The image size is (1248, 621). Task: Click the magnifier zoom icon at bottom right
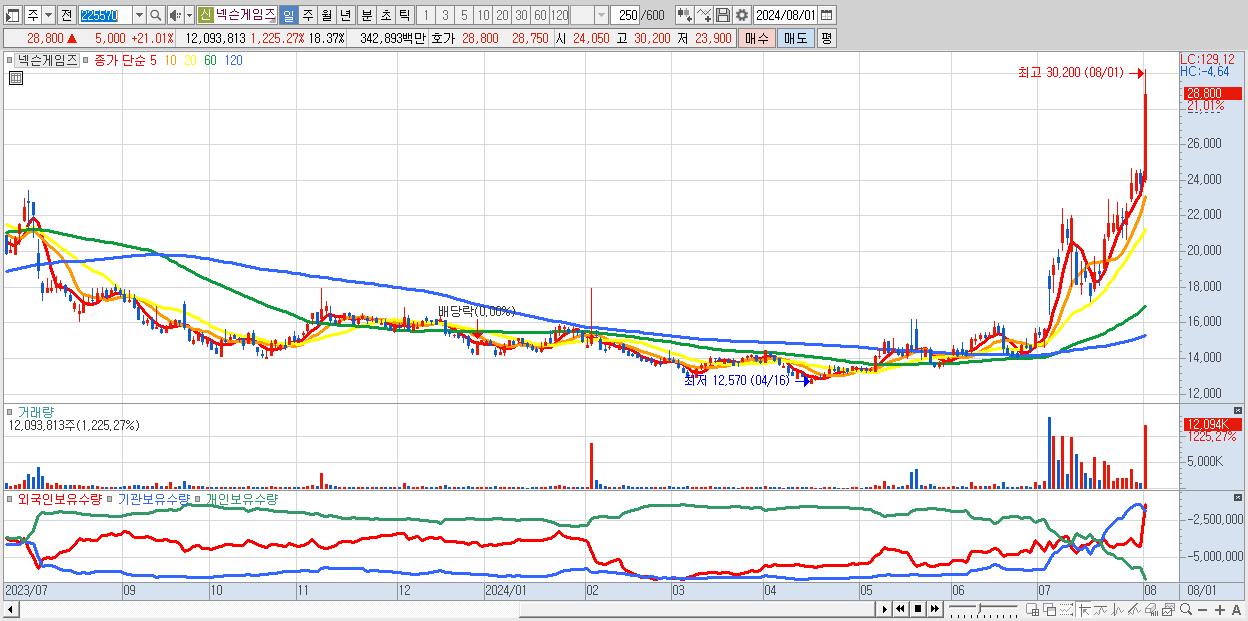coord(1186,610)
